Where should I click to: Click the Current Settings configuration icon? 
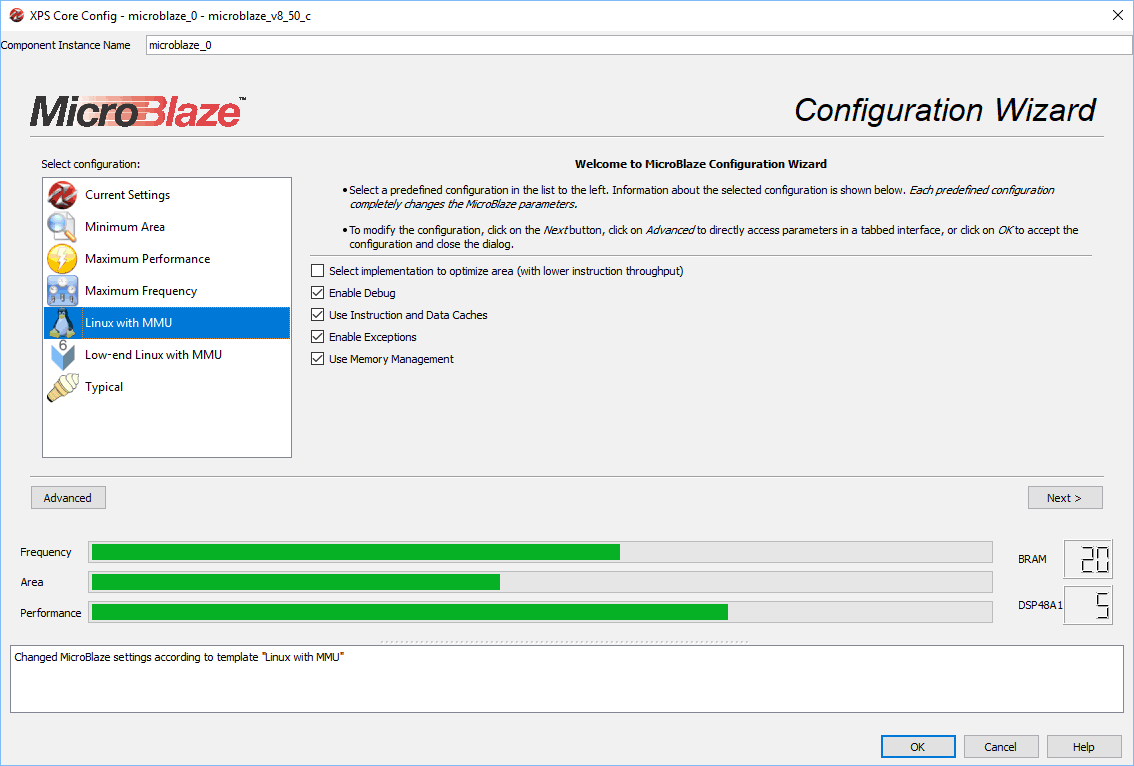click(x=62, y=195)
